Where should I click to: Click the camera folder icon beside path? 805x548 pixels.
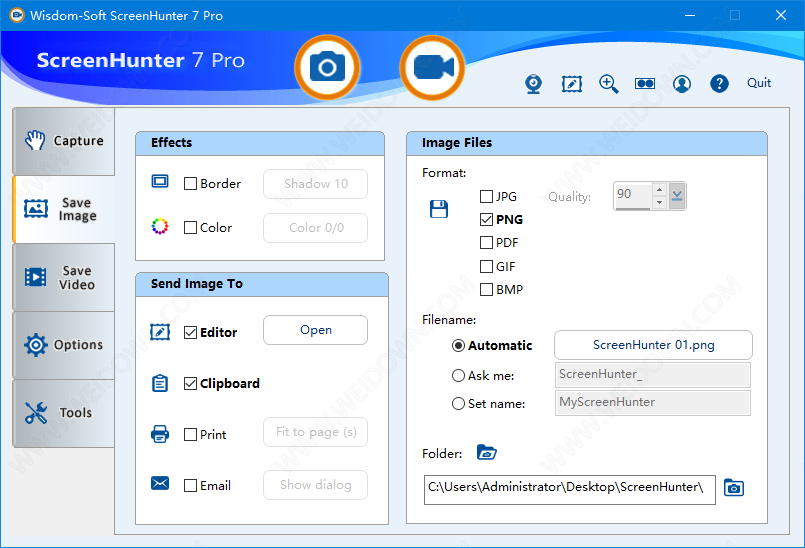734,487
